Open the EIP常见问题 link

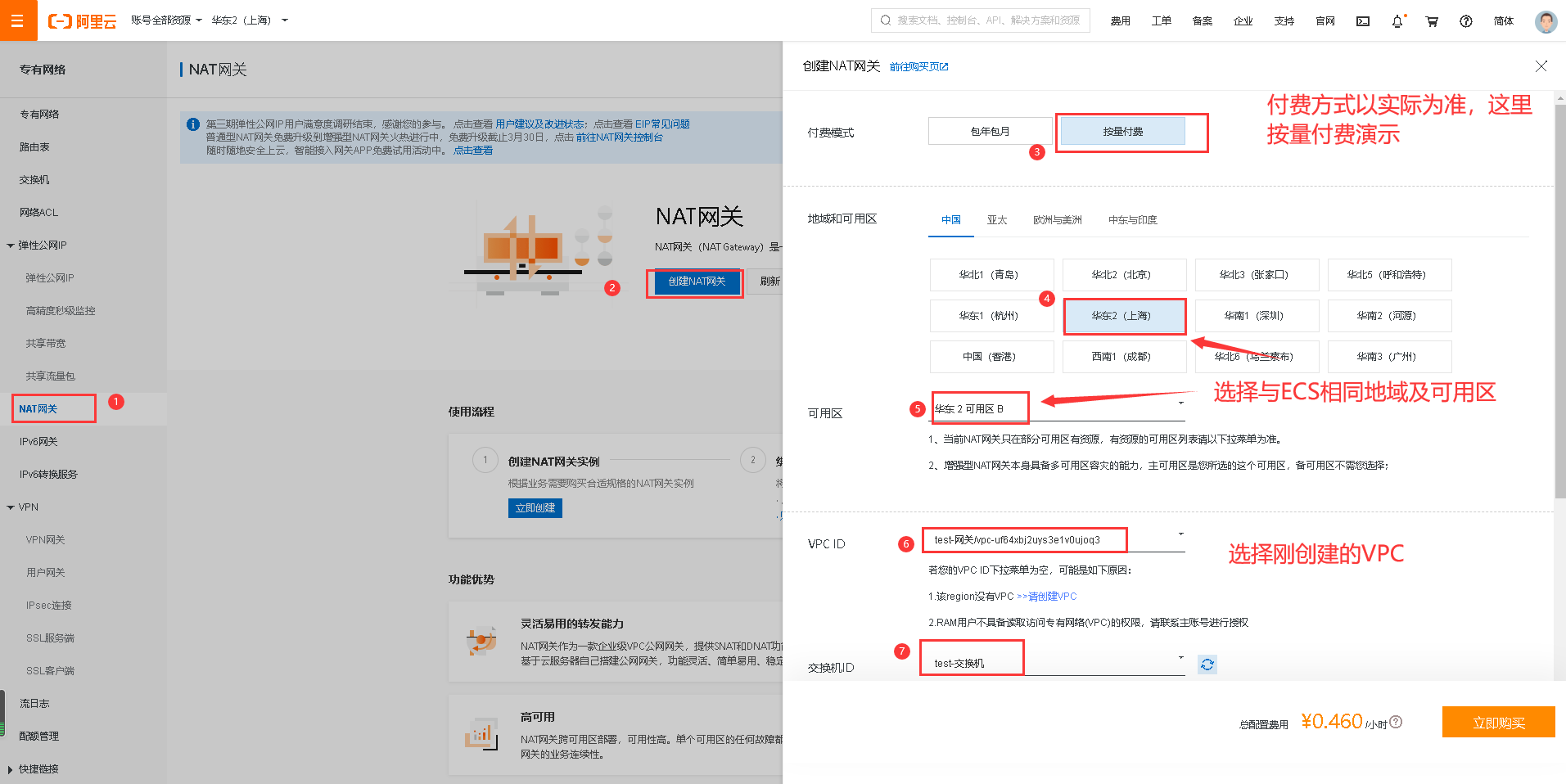point(662,124)
